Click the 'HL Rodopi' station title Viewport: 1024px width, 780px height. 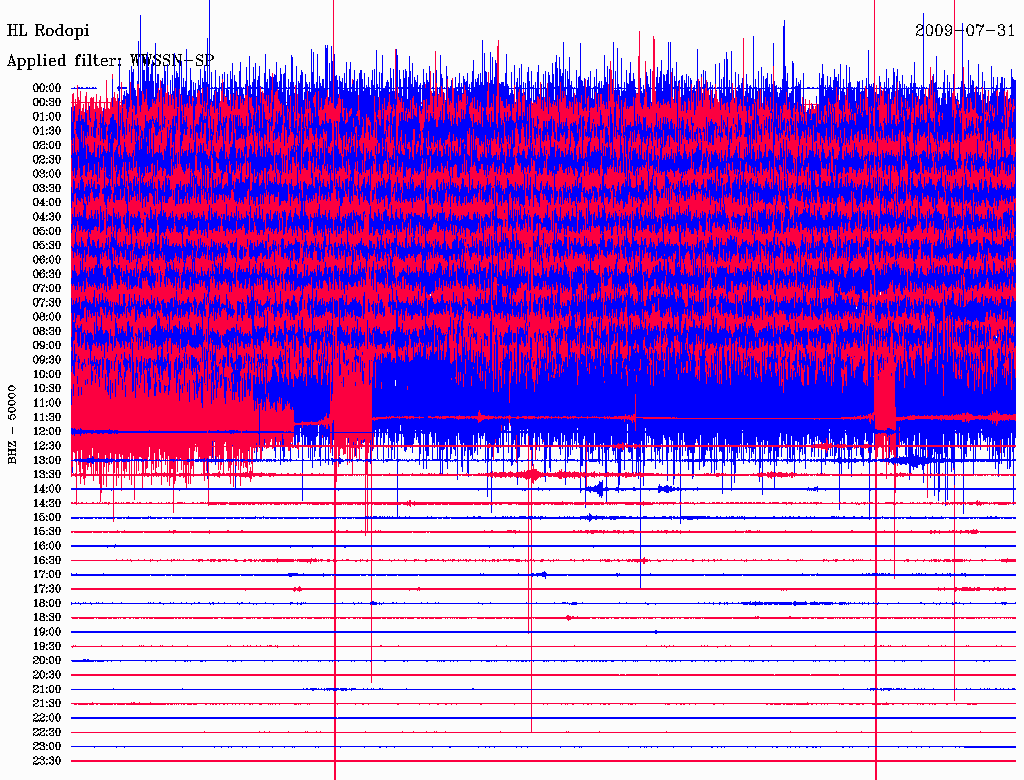(48, 31)
